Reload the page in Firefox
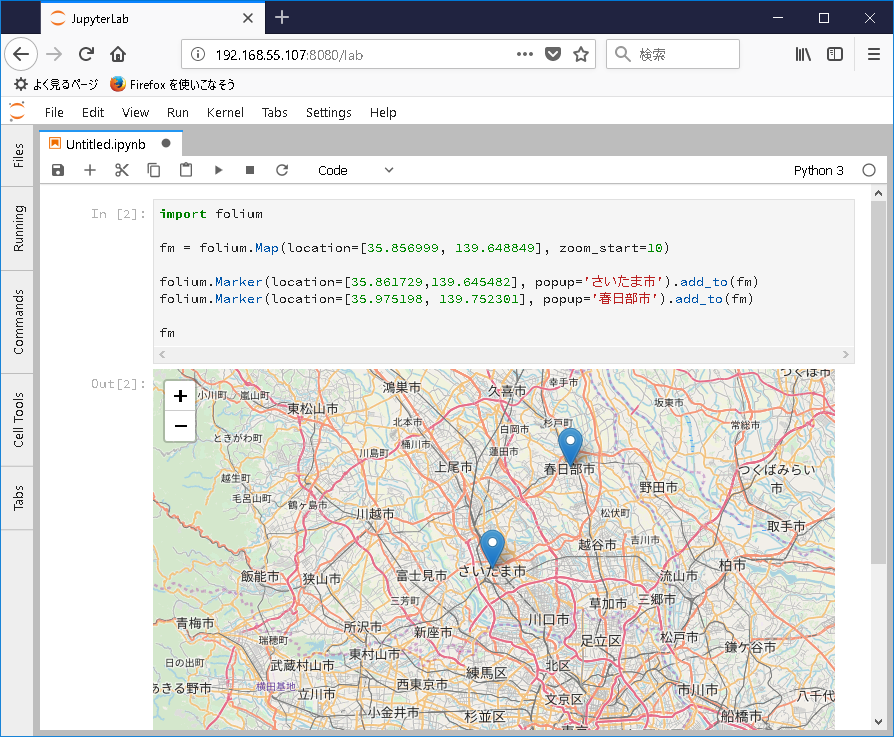 [86, 54]
